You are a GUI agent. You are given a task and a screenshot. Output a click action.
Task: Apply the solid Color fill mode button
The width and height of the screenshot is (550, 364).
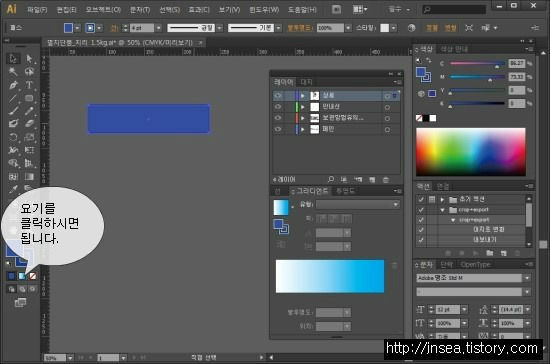coord(11,276)
